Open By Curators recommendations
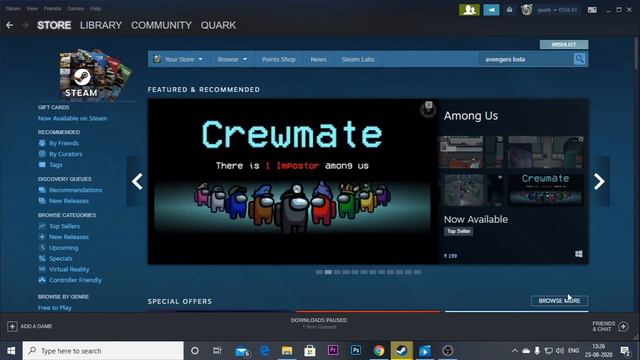 [65, 154]
